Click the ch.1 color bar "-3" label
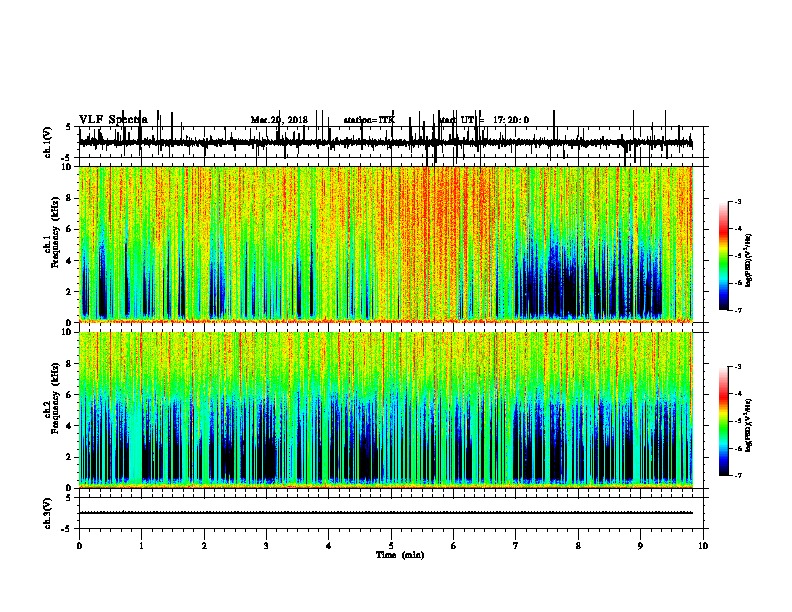The height and width of the screenshot is (612, 792). pyautogui.click(x=738, y=202)
